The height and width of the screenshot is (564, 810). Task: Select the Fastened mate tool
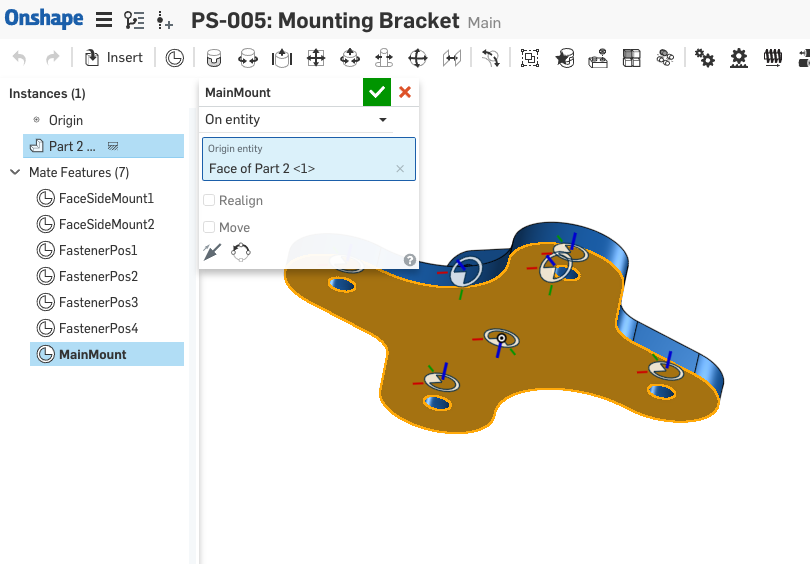(213, 57)
